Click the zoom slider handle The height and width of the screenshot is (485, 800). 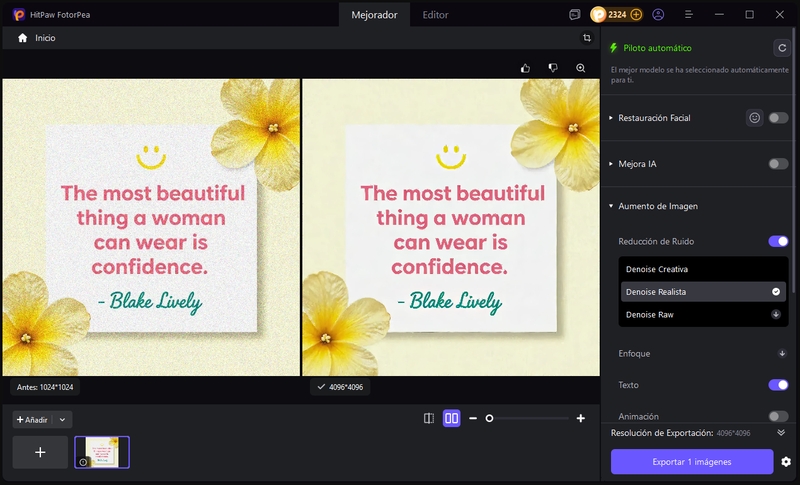[489, 418]
